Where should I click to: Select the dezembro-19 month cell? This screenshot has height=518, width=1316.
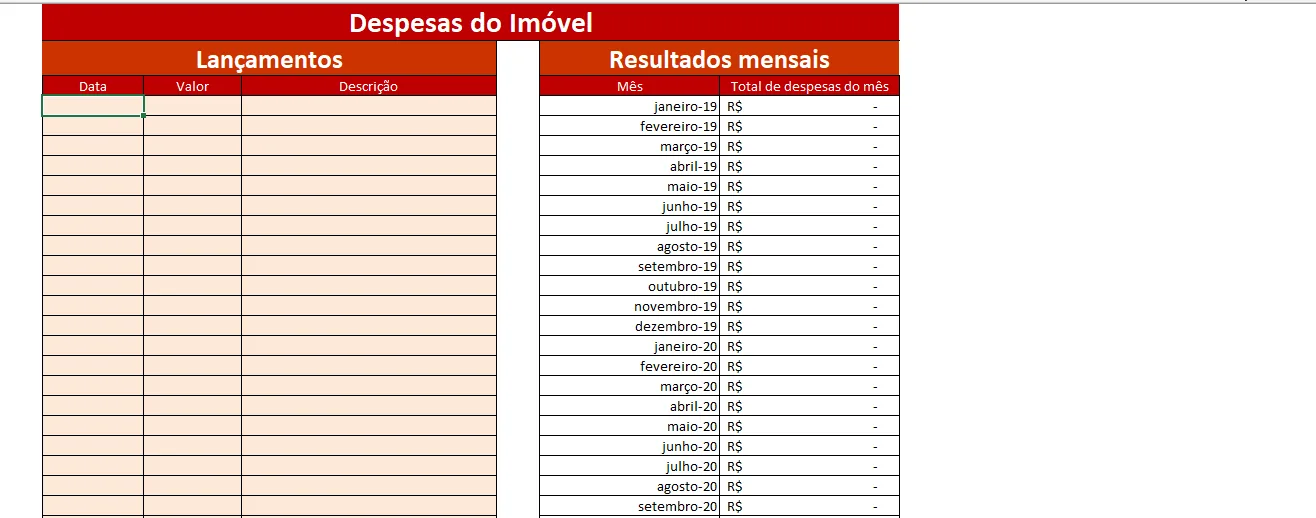pyautogui.click(x=630, y=326)
